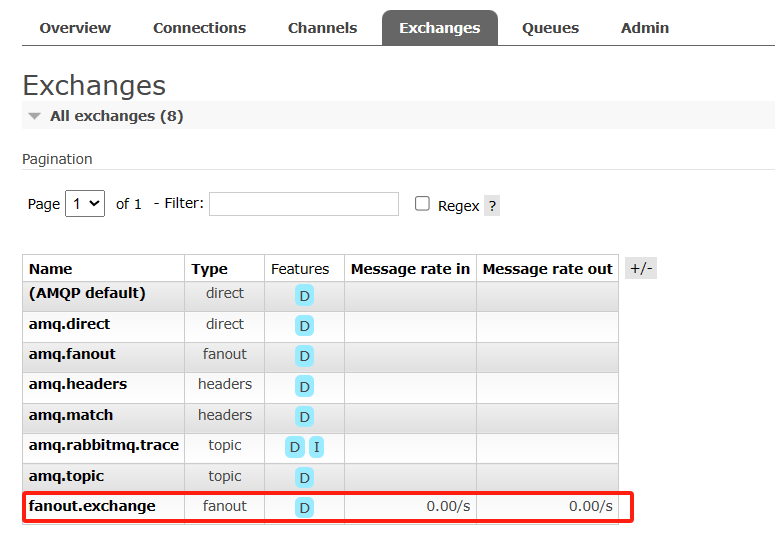This screenshot has width=775, height=540.
Task: Open the Page number dropdown
Action: (x=85, y=204)
